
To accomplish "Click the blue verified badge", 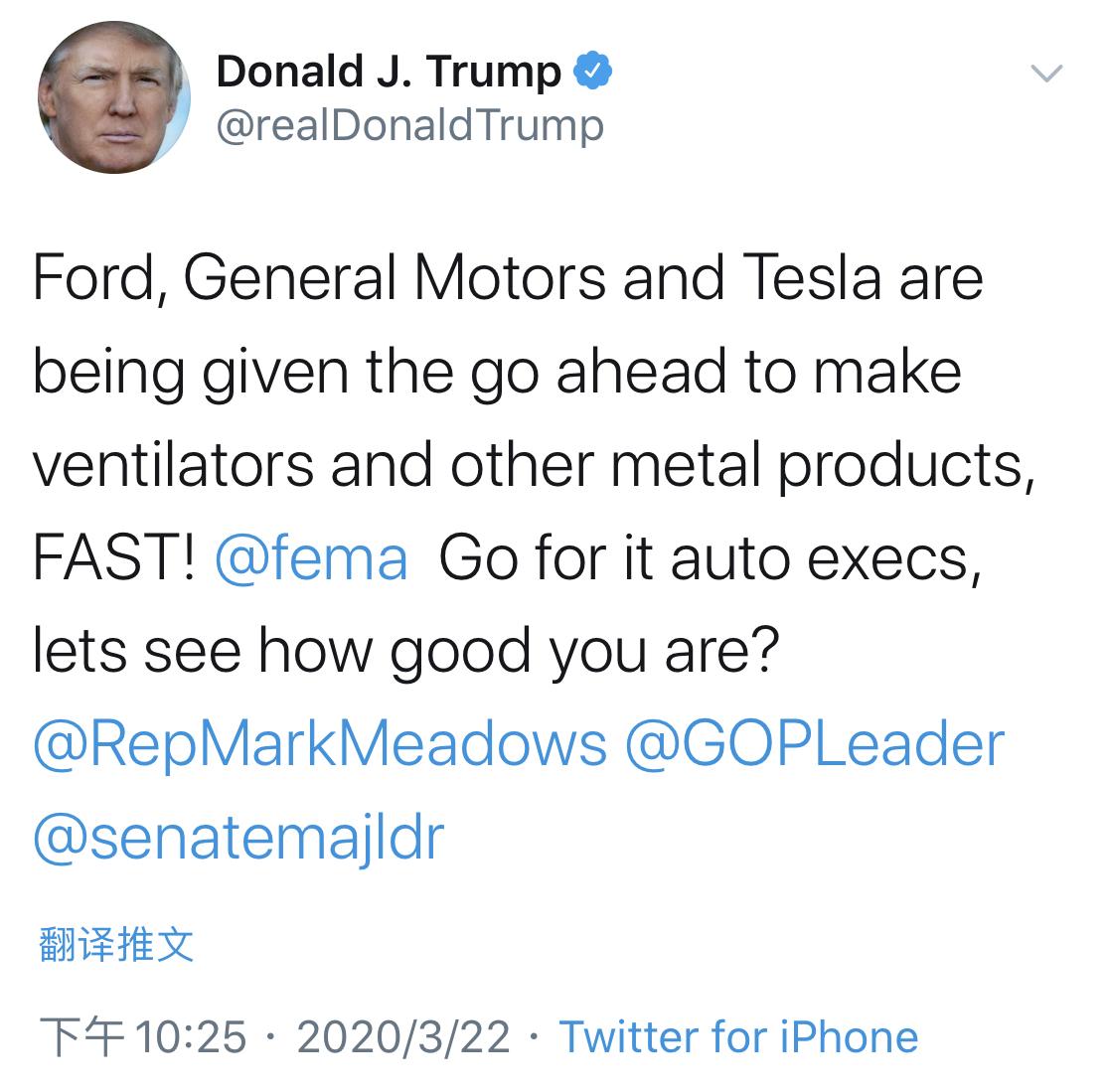I will tap(593, 72).
